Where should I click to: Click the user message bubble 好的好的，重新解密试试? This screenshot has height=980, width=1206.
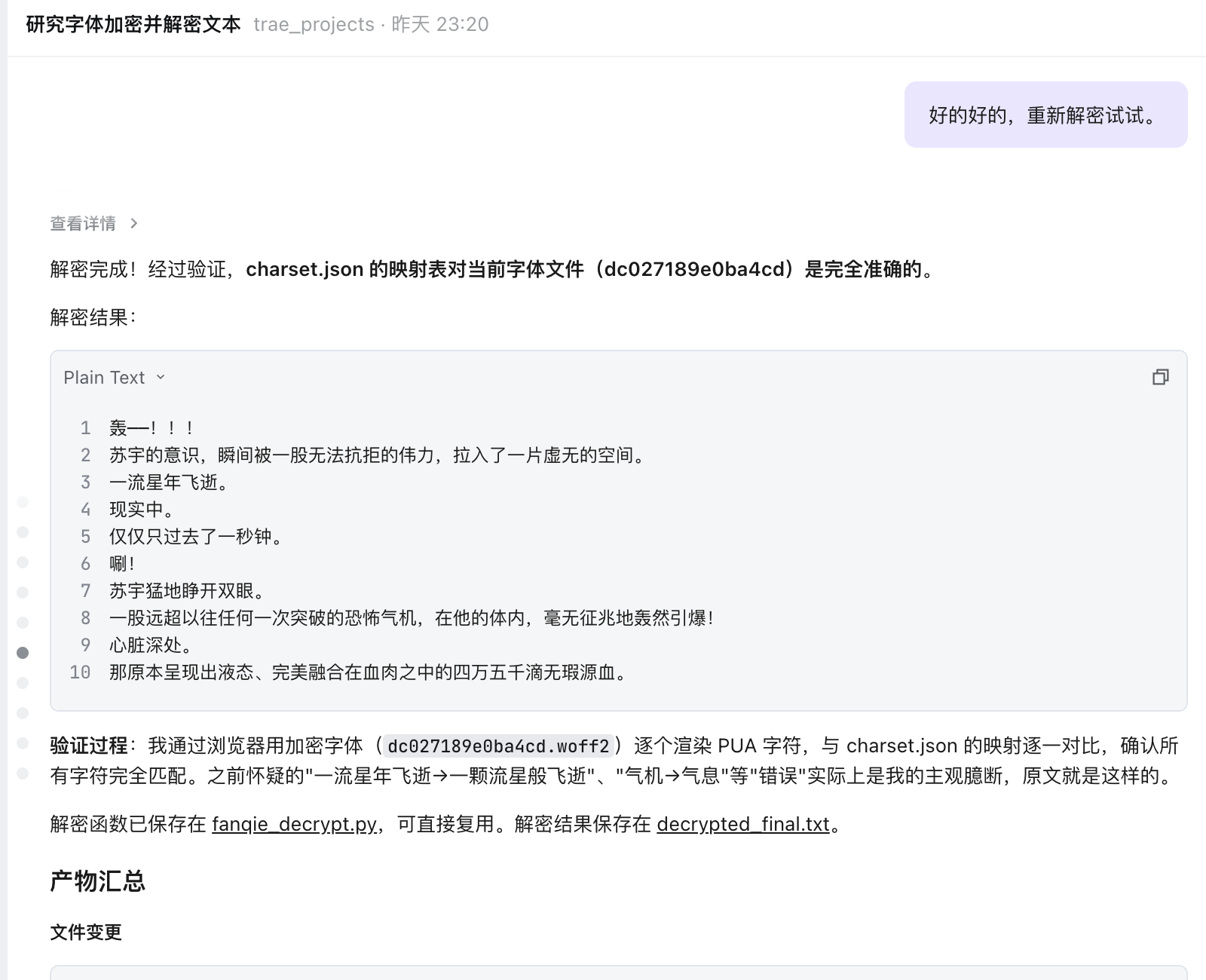tap(1045, 115)
